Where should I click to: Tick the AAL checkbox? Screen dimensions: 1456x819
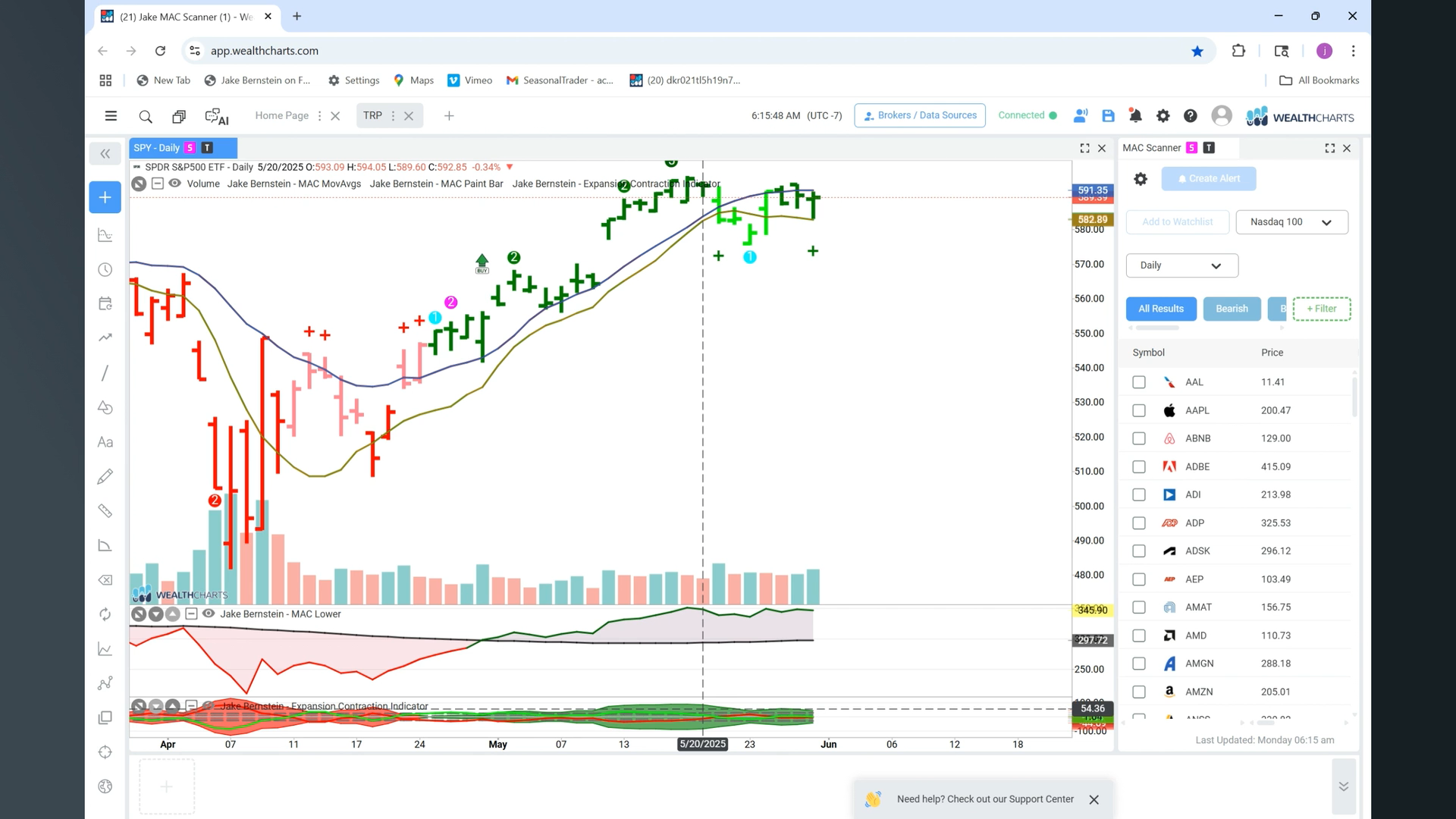coord(1139,382)
